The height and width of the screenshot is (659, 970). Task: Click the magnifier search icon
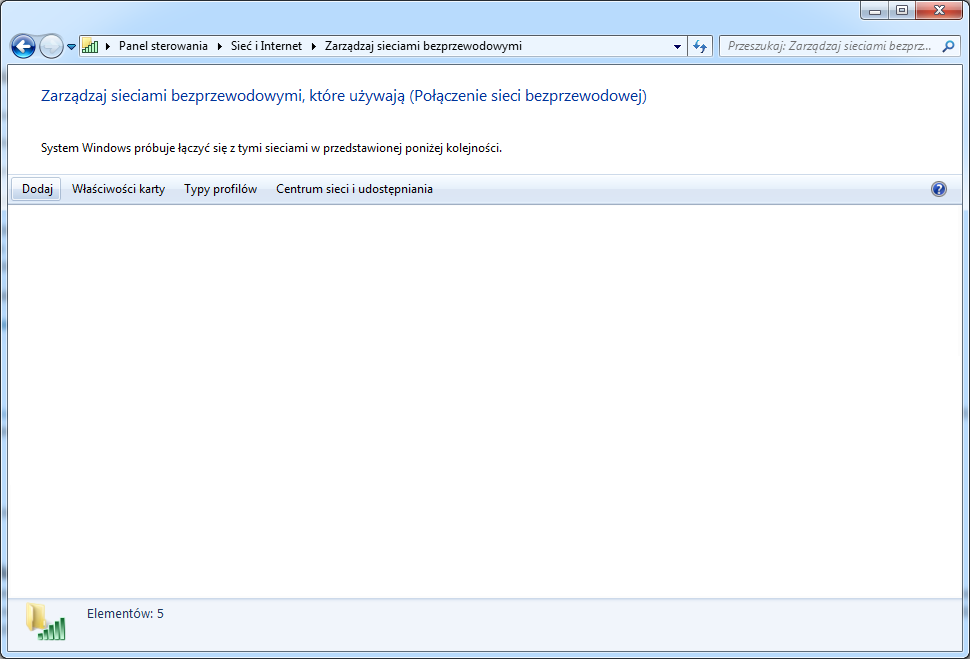948,46
